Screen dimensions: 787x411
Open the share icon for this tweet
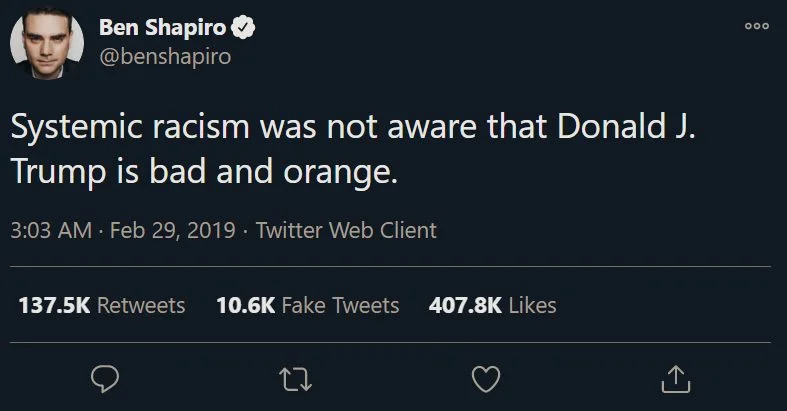pos(676,378)
